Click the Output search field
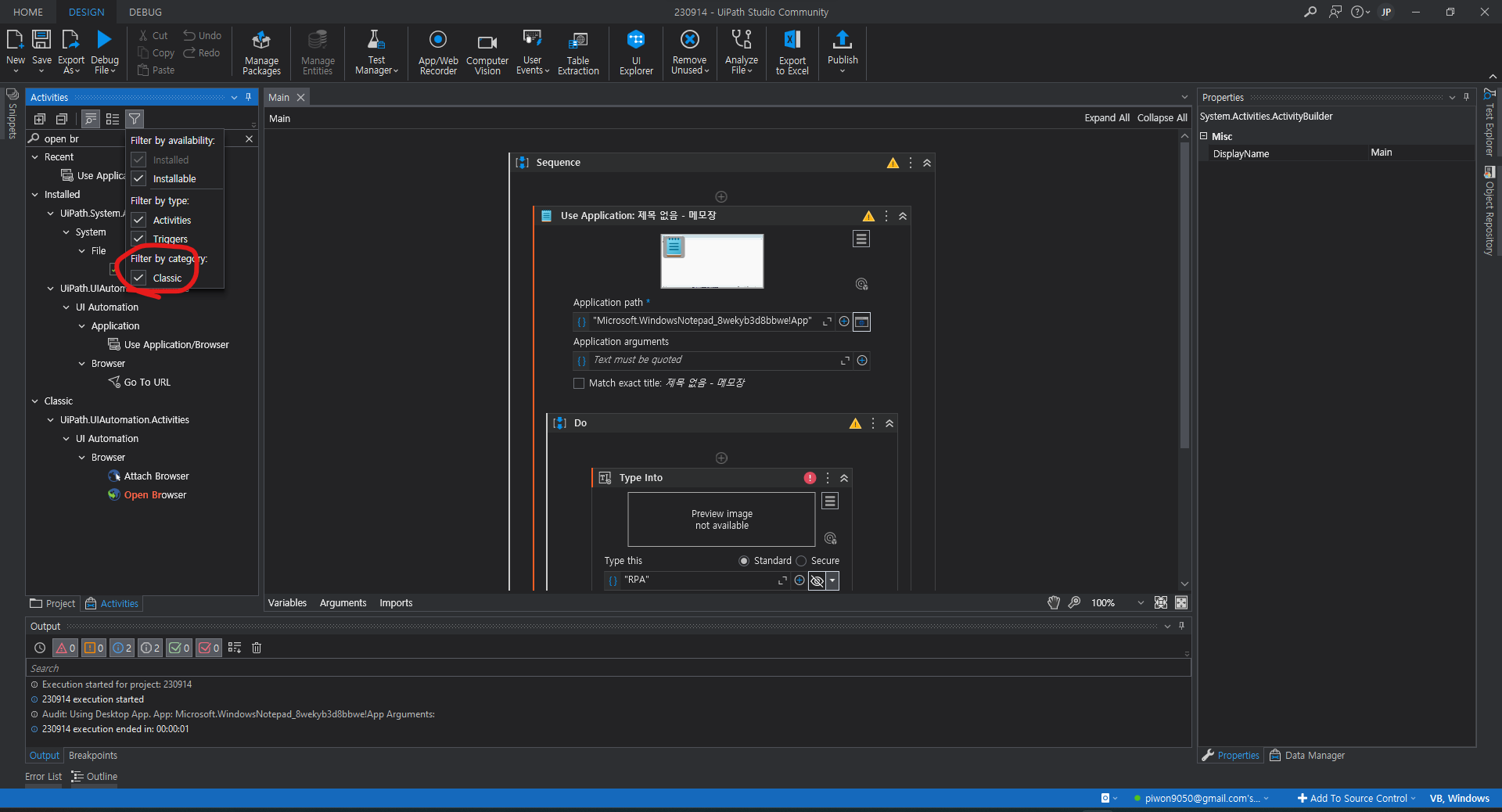This screenshot has height=812, width=1502. point(608,668)
